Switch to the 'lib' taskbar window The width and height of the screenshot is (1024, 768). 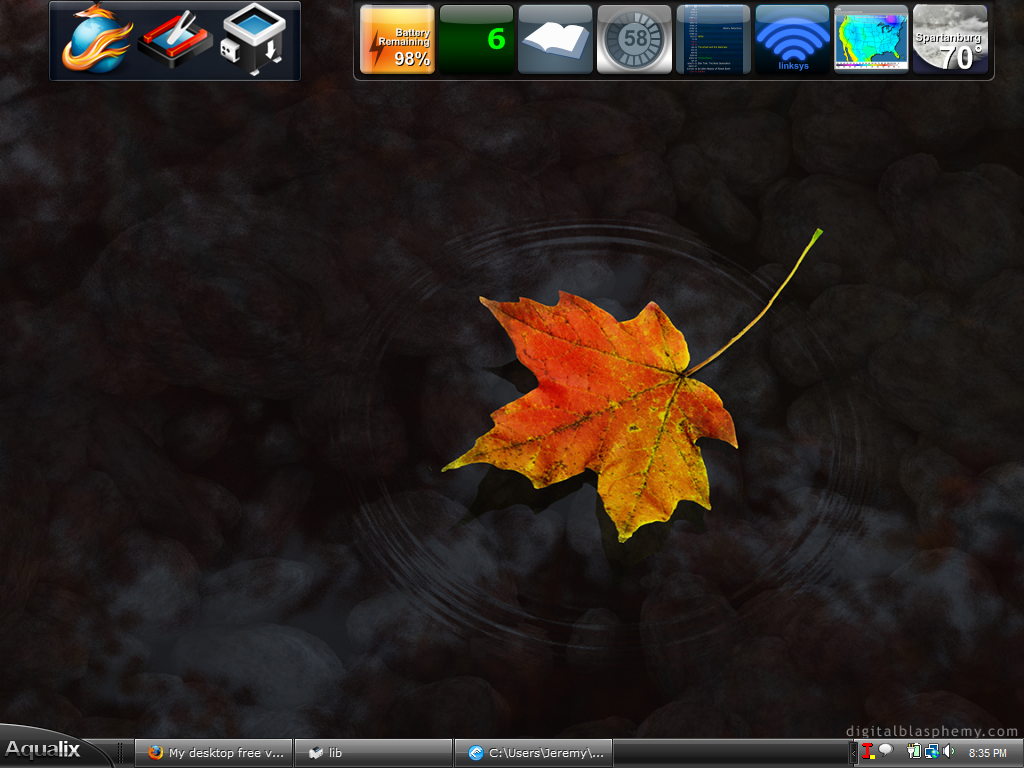coord(373,753)
